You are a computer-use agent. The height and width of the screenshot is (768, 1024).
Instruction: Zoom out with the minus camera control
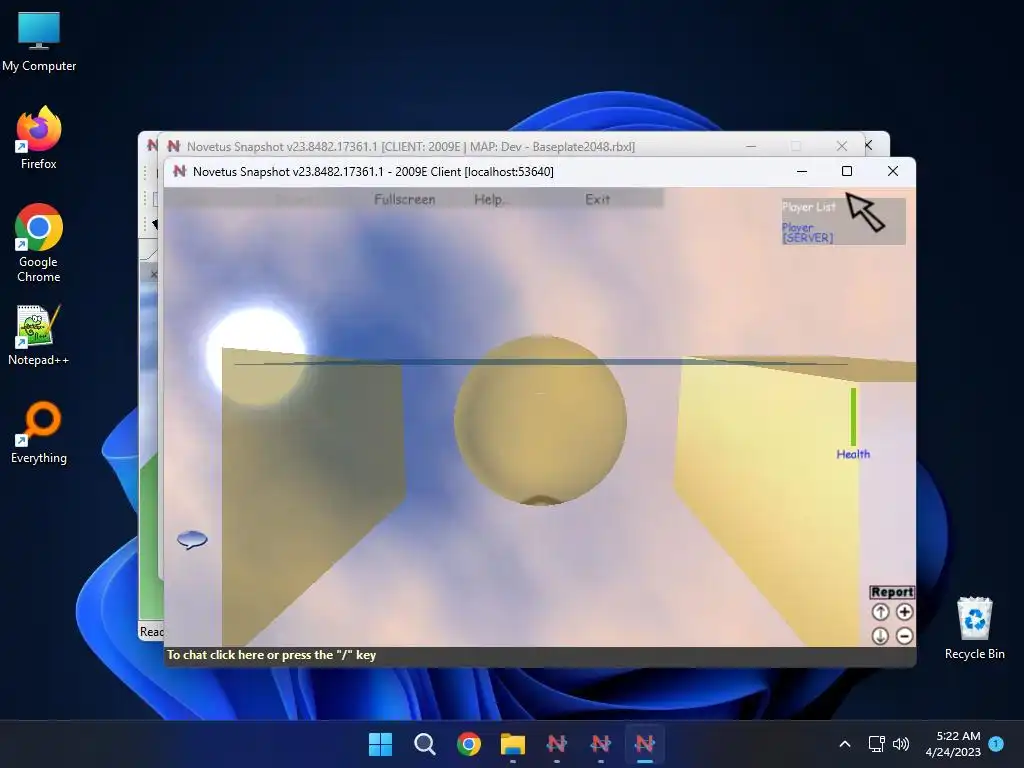(x=904, y=635)
